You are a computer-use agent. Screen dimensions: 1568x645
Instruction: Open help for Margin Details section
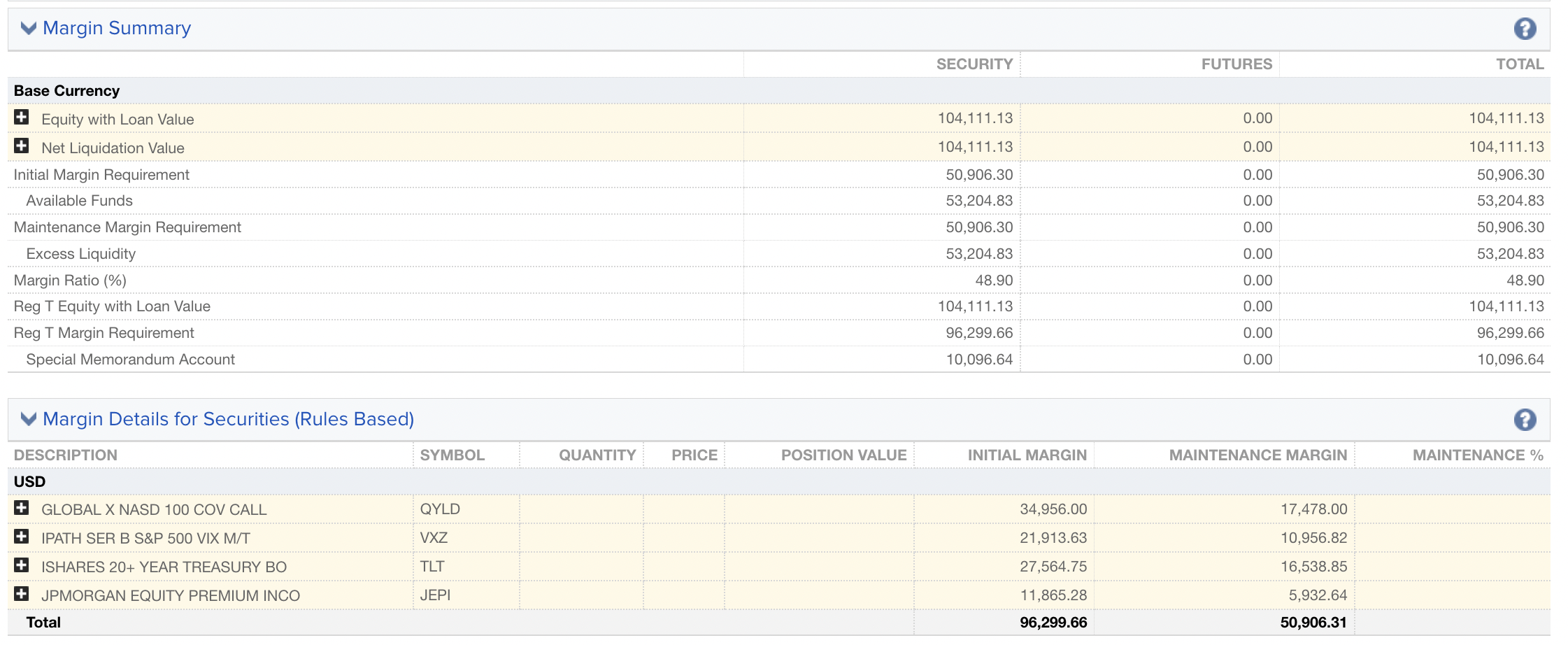1525,420
